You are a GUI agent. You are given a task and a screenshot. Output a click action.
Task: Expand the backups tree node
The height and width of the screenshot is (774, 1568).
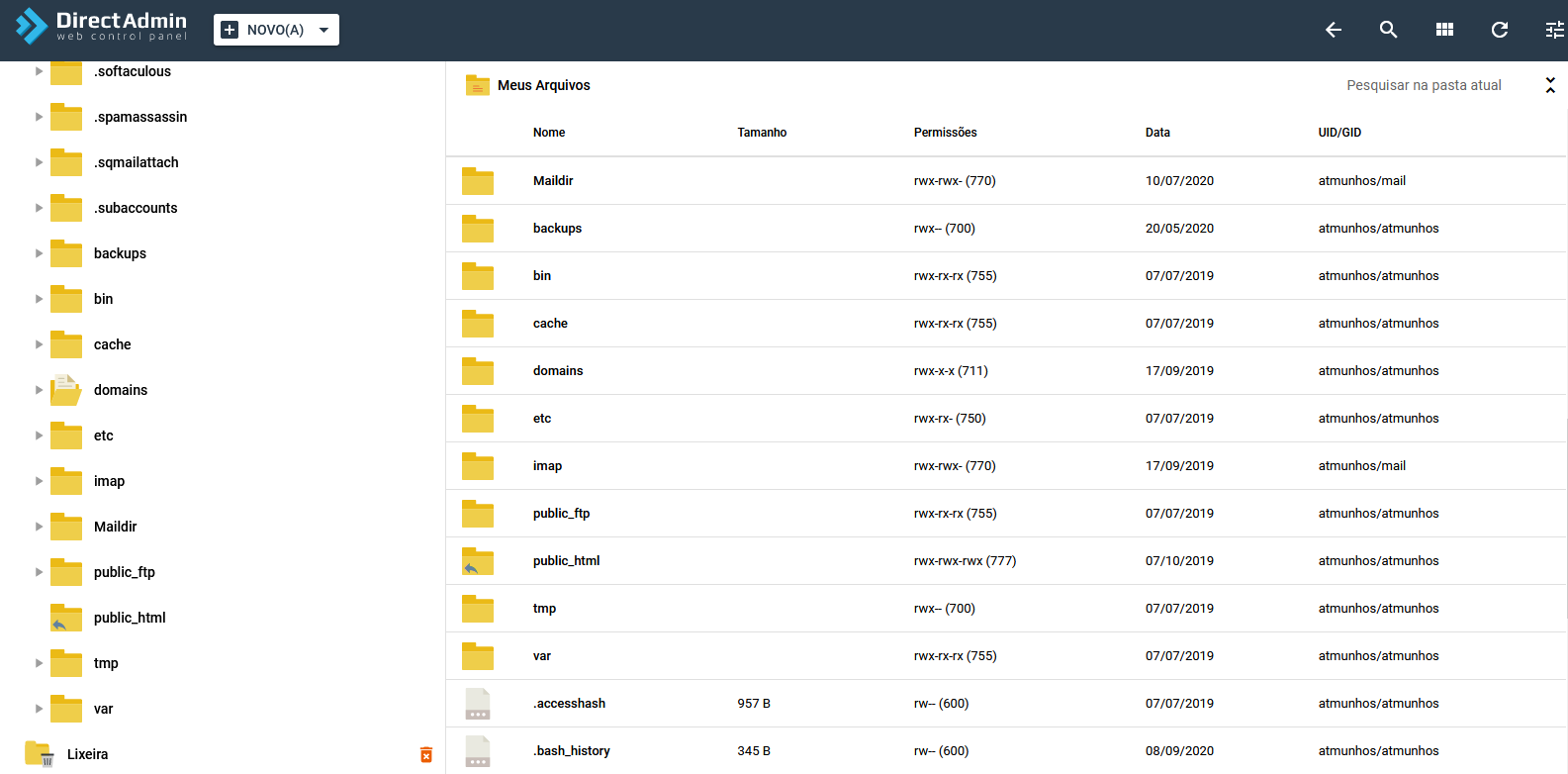click(39, 253)
